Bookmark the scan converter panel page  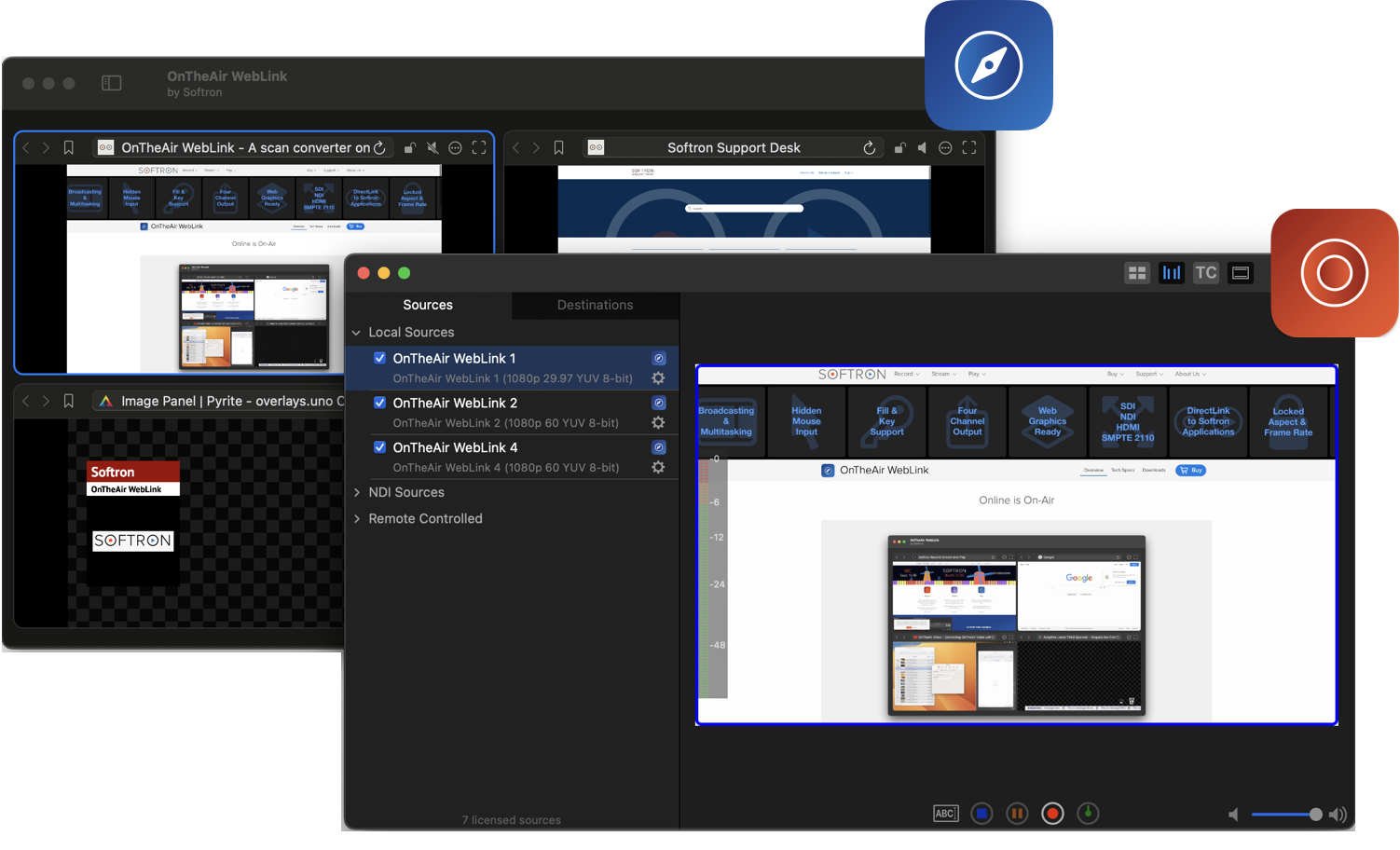tap(69, 147)
